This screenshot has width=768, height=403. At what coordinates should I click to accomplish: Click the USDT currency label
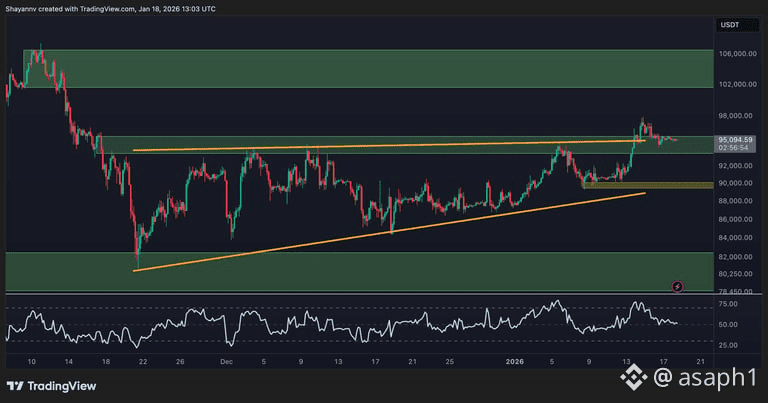tap(730, 25)
